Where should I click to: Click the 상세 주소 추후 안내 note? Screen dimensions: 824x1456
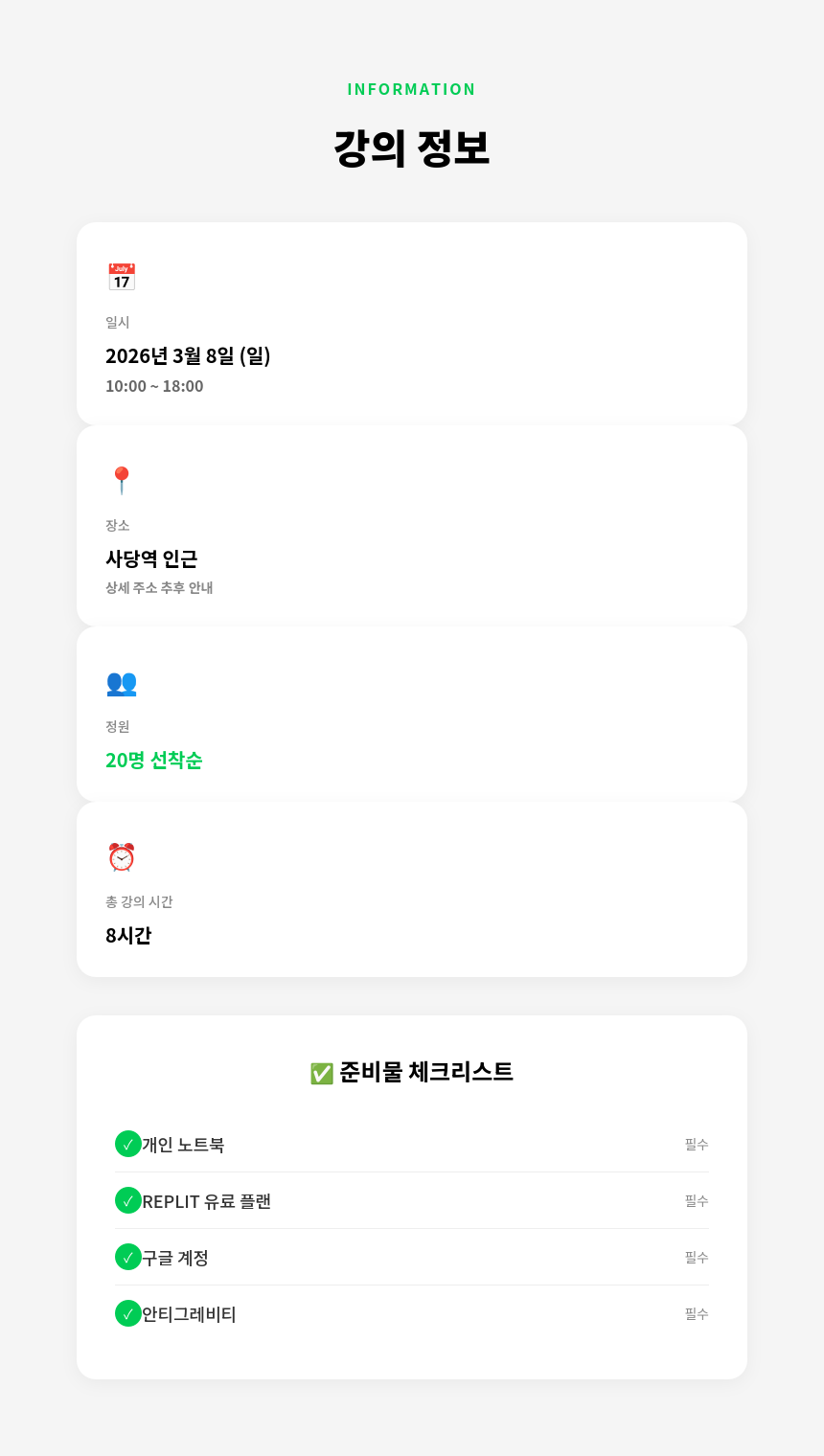159,587
